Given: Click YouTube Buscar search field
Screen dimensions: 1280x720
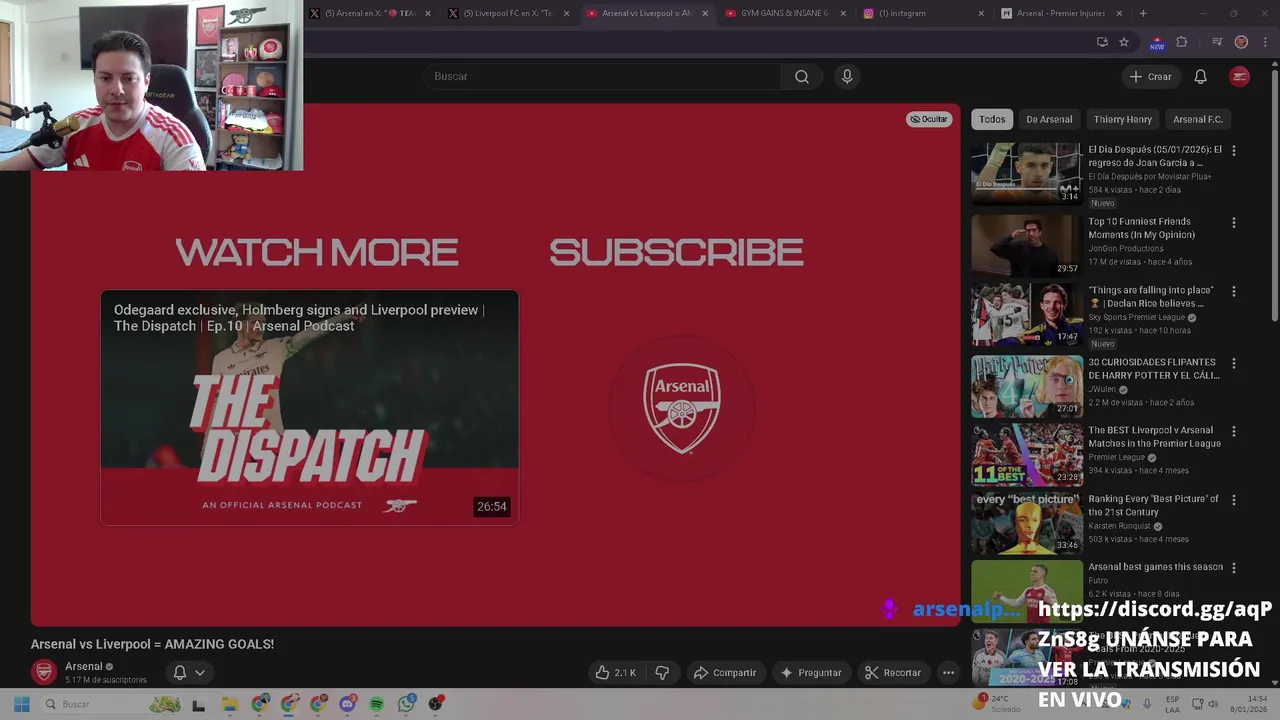Looking at the screenshot, I should click(x=604, y=76).
